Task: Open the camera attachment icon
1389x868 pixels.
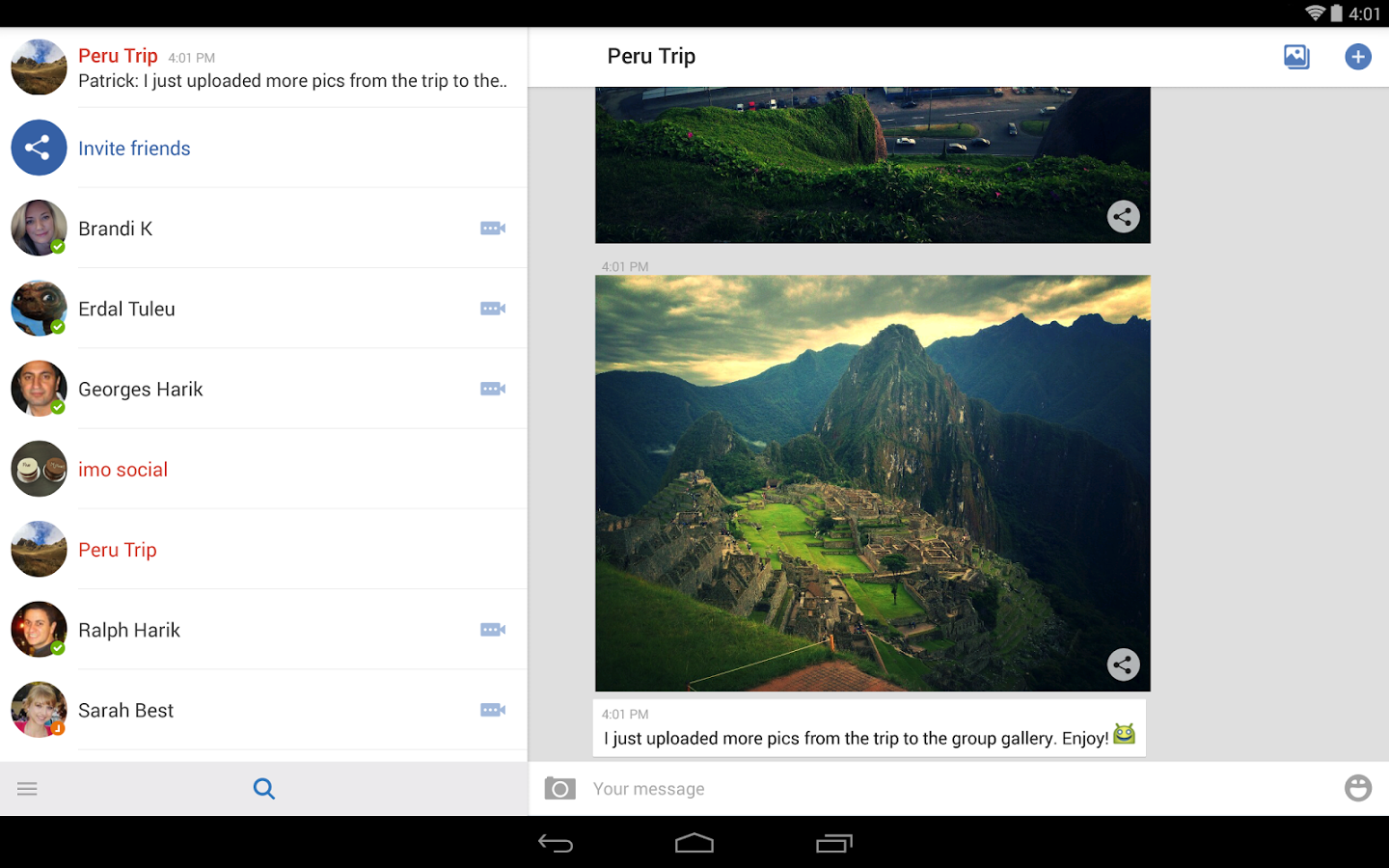Action: 560,788
